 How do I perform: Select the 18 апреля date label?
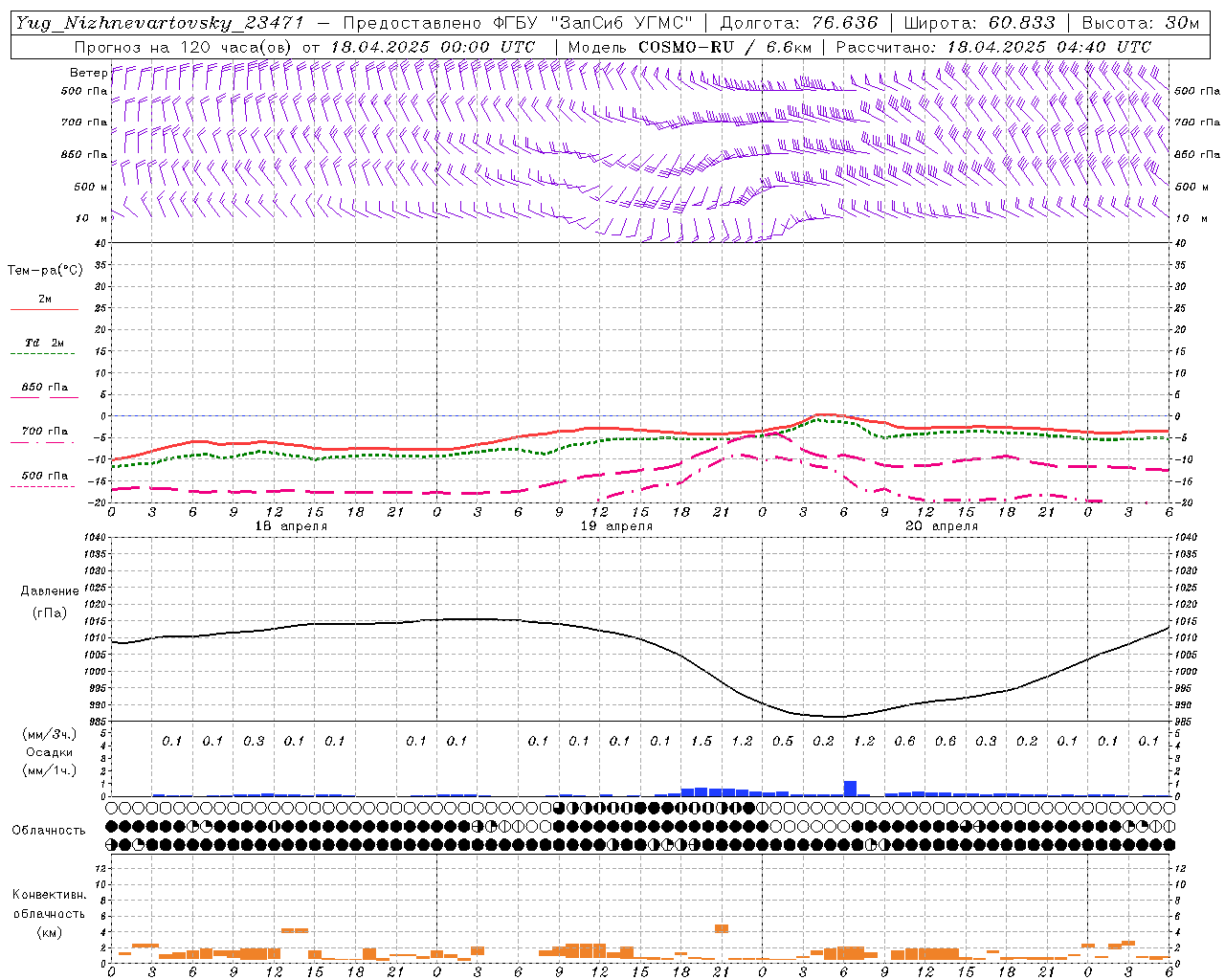coord(291,526)
